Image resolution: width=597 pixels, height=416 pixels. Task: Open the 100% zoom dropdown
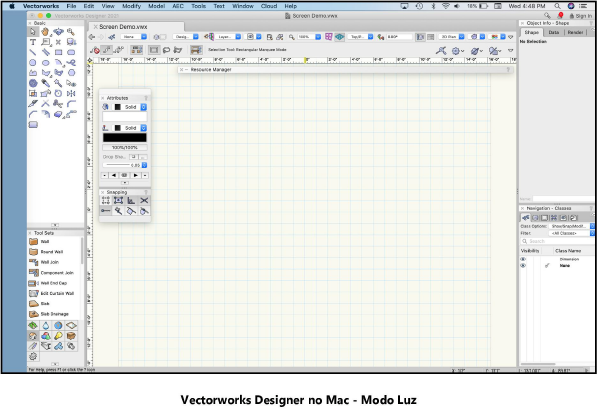[x=309, y=37]
